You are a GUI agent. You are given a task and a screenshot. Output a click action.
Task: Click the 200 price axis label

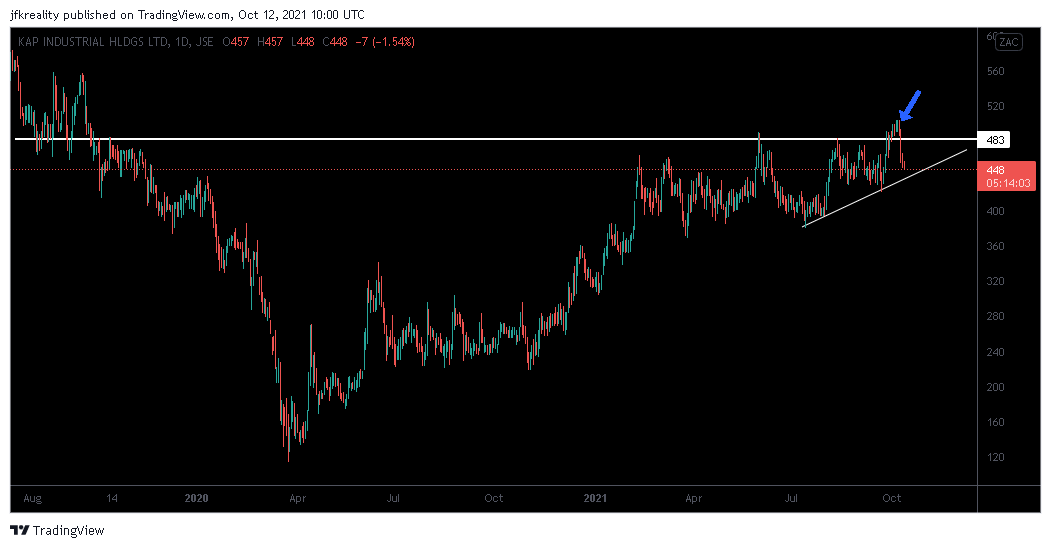coord(995,387)
